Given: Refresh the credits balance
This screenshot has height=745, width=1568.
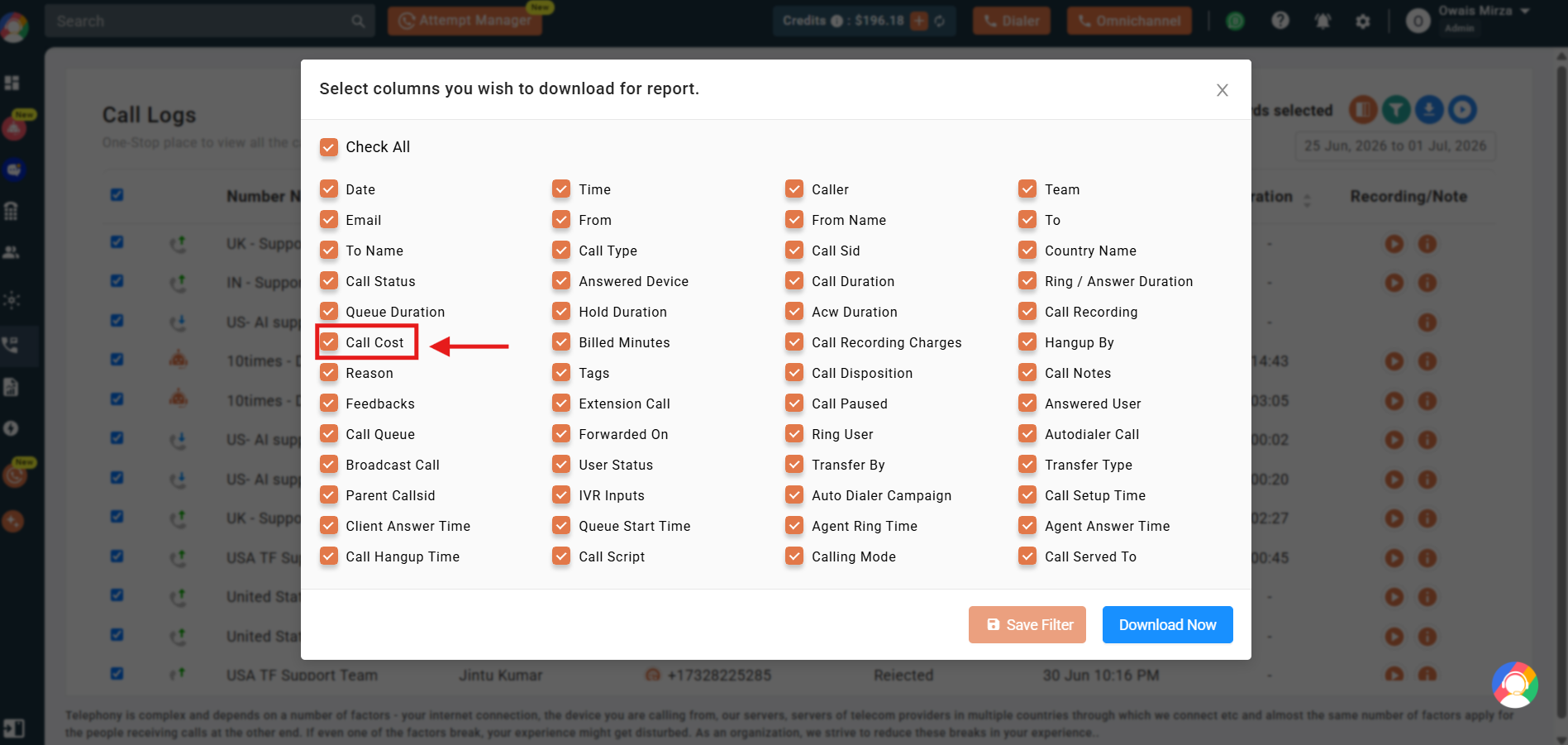Looking at the screenshot, I should 940,21.
